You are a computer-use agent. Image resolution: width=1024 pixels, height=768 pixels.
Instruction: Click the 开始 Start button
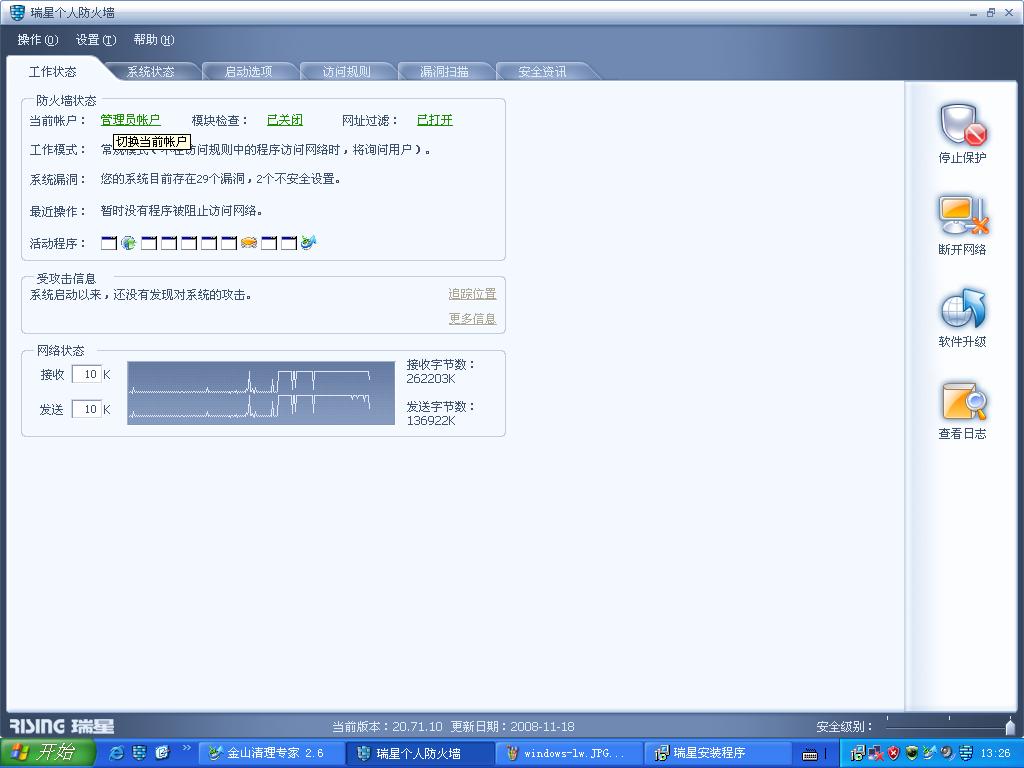tap(46, 753)
